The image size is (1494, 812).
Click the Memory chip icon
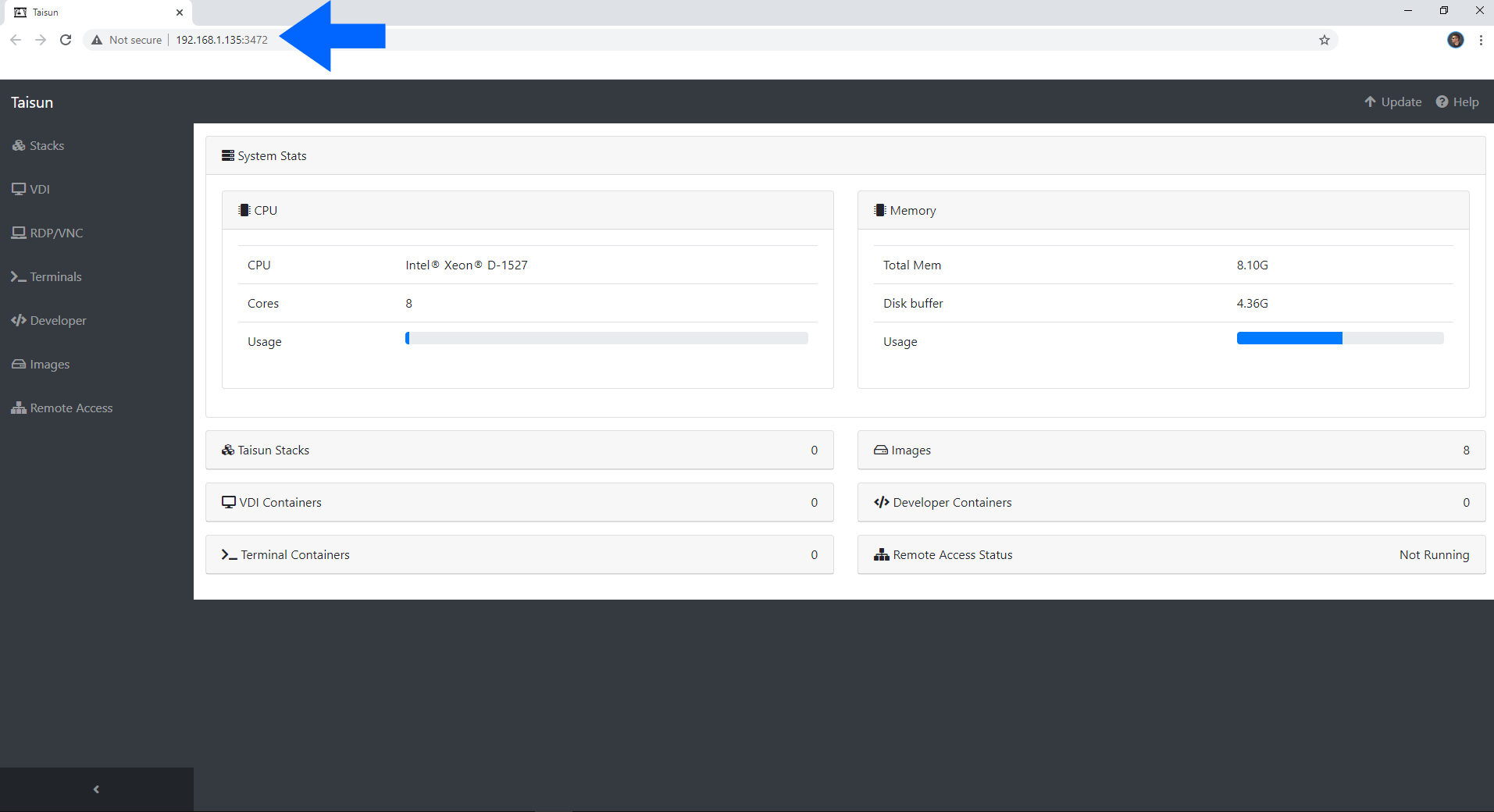879,211
